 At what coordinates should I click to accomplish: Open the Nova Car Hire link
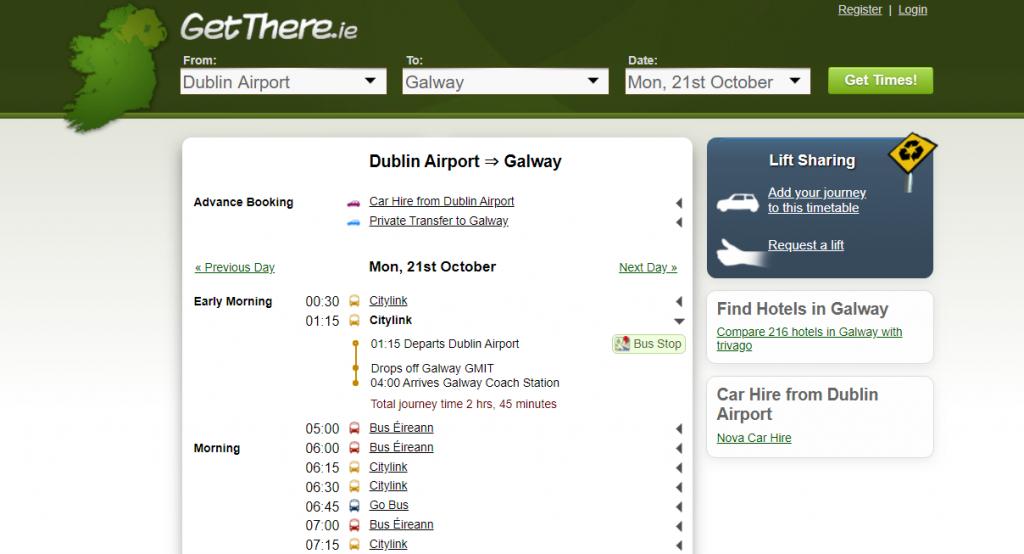[754, 438]
